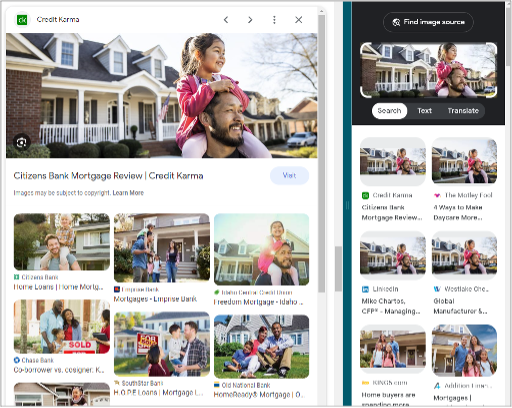
Task: Select Old National Bank HomeReady Mortgage result
Action: point(262,347)
